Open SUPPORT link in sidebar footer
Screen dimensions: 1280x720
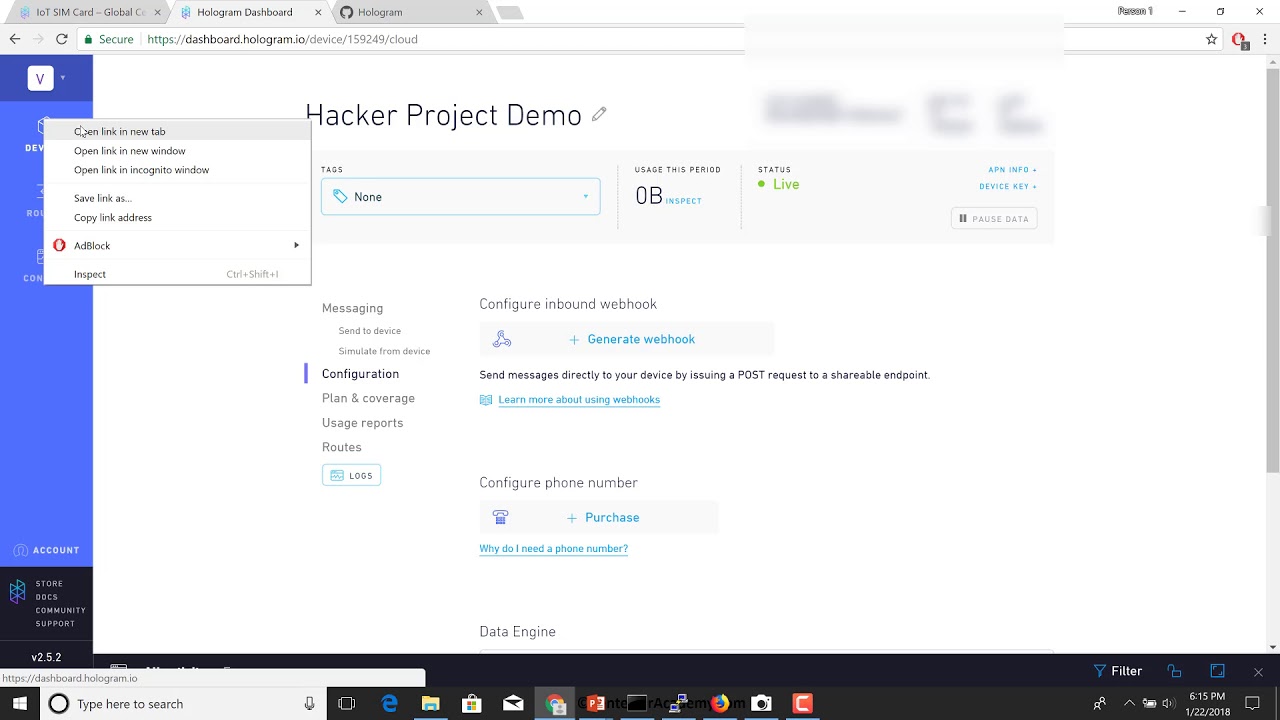point(55,624)
